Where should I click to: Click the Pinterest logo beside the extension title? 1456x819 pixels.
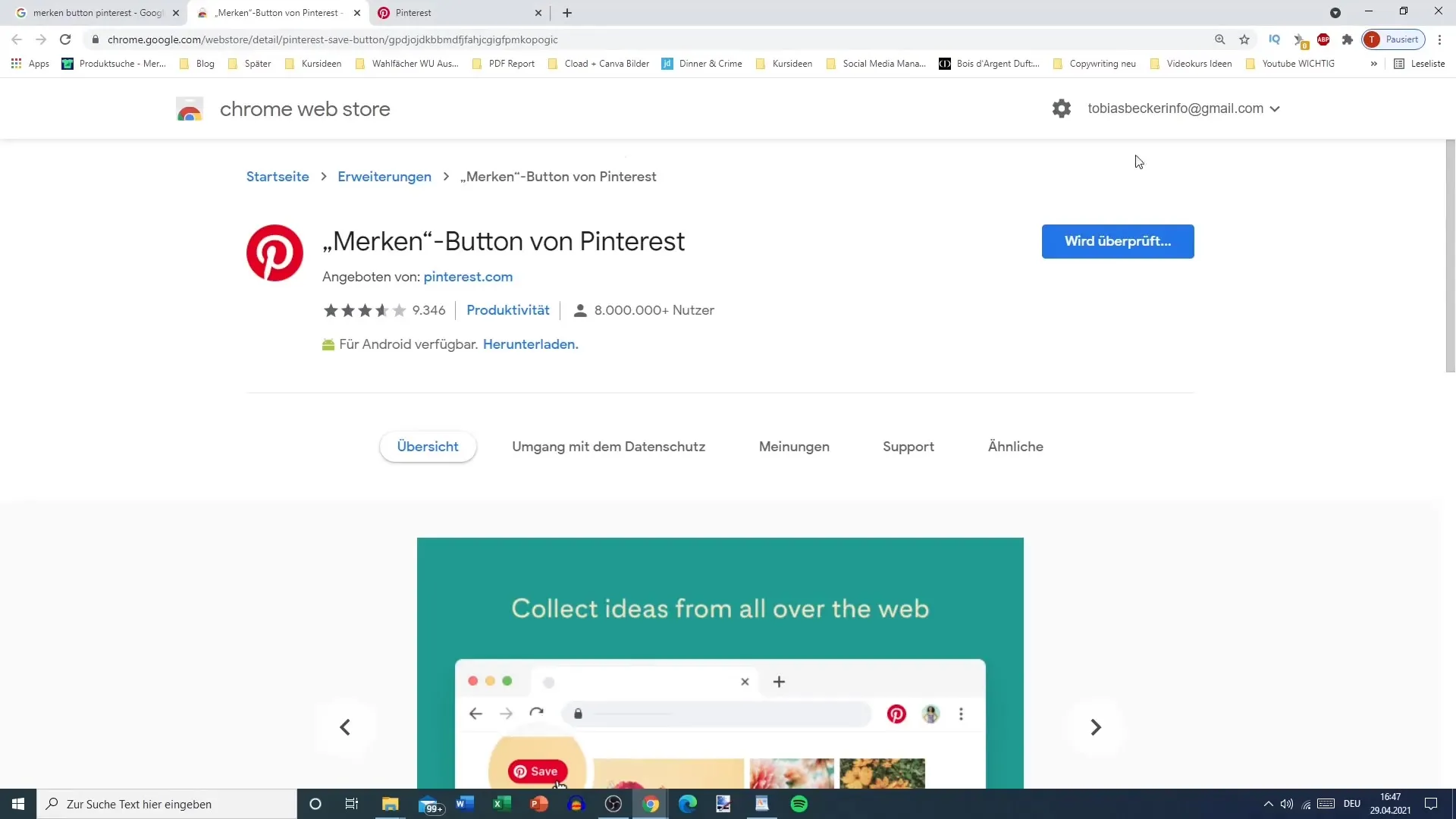[275, 253]
